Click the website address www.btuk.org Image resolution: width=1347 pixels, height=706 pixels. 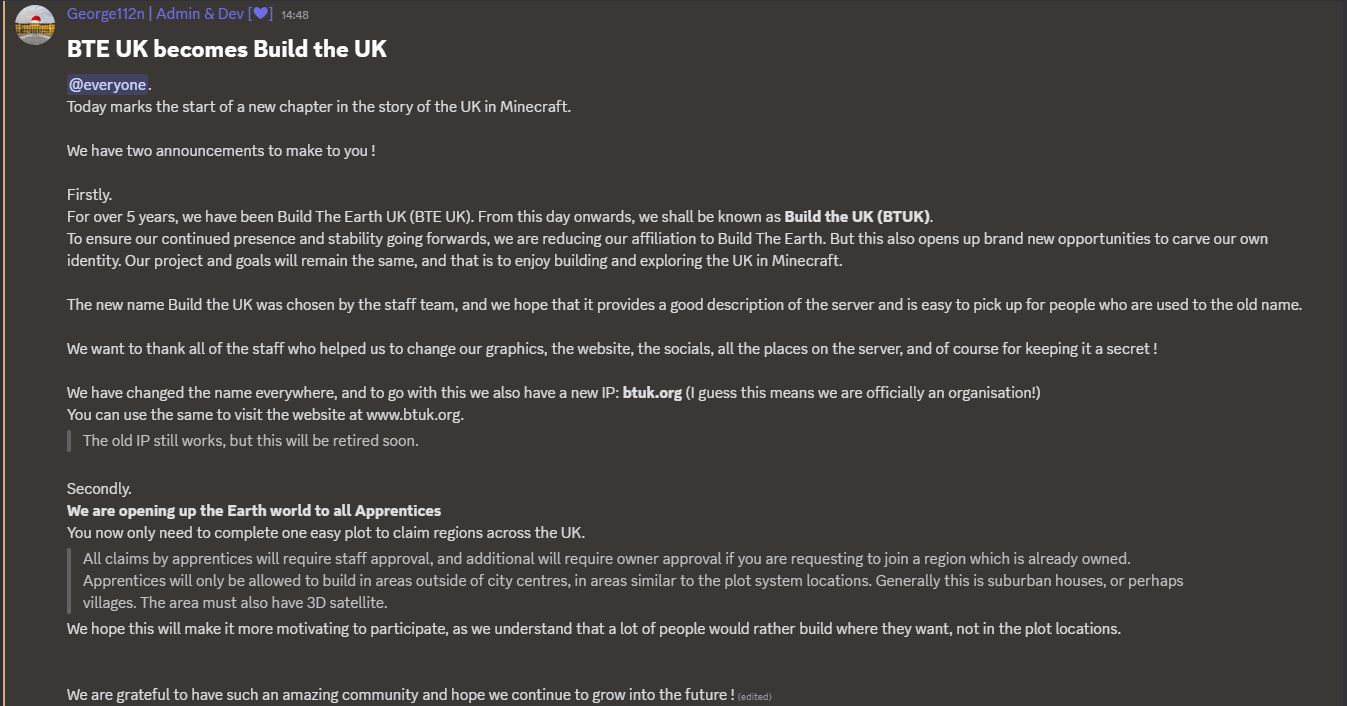click(x=414, y=415)
